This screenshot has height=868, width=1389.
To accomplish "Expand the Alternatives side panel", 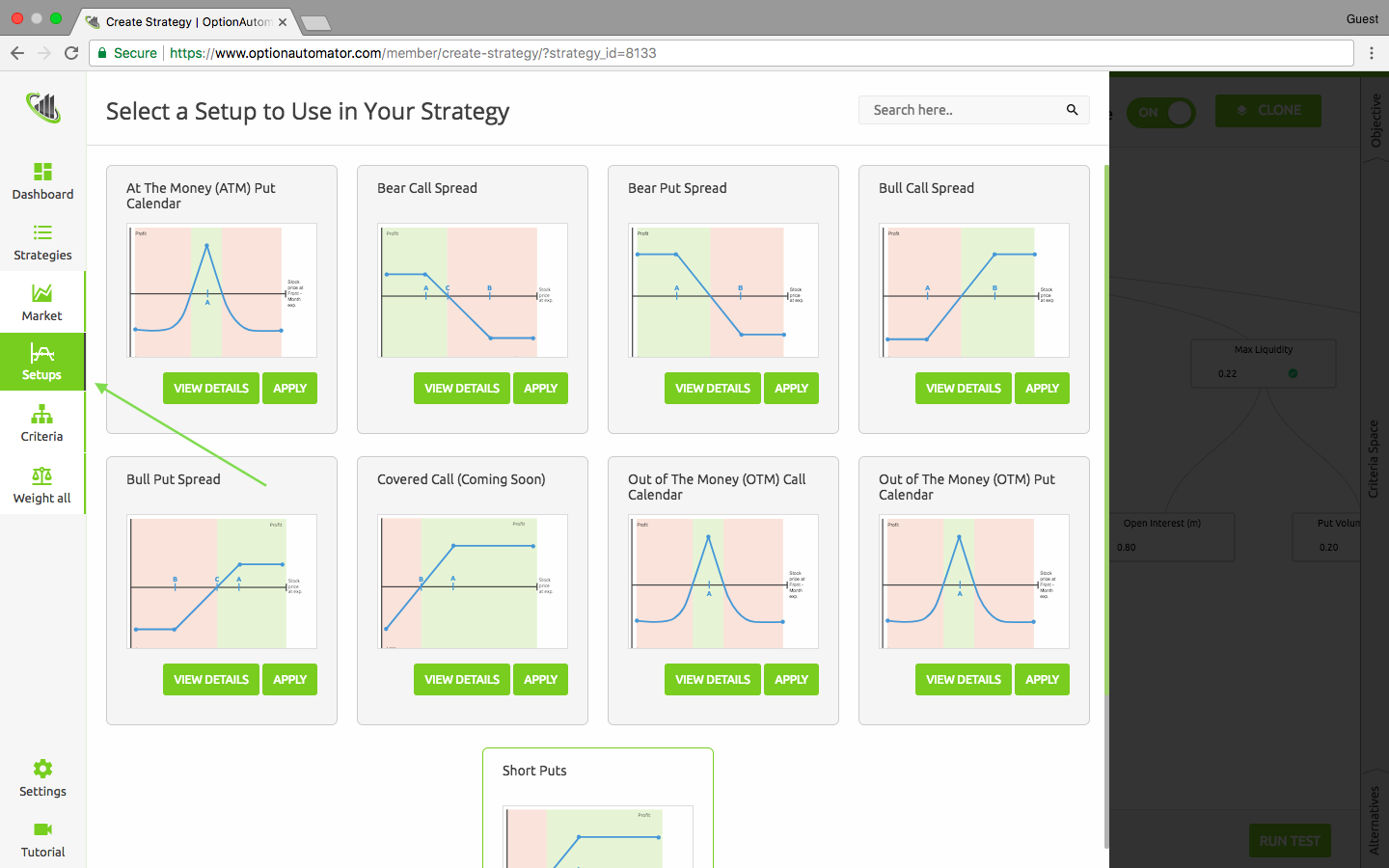I will (x=1375, y=820).
